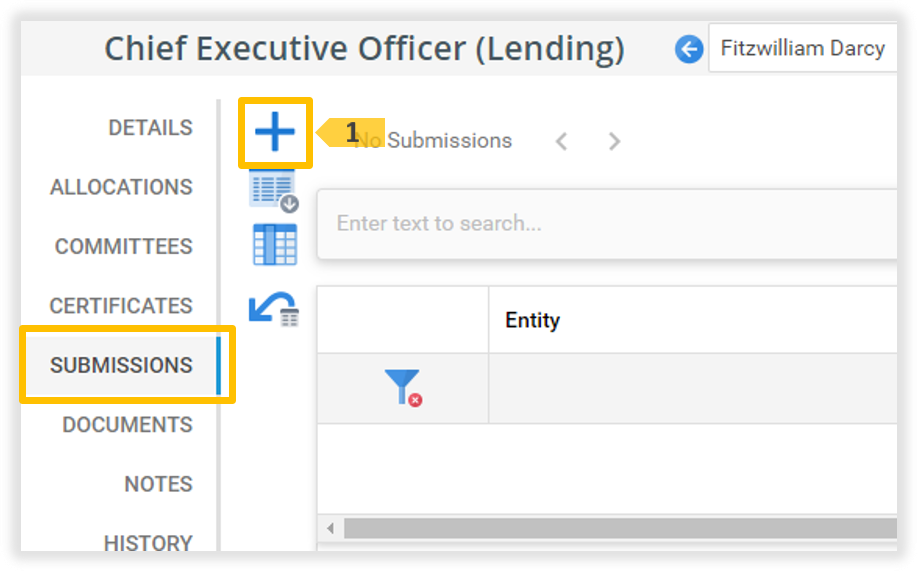Click the blue back arrow circle icon

(x=688, y=48)
